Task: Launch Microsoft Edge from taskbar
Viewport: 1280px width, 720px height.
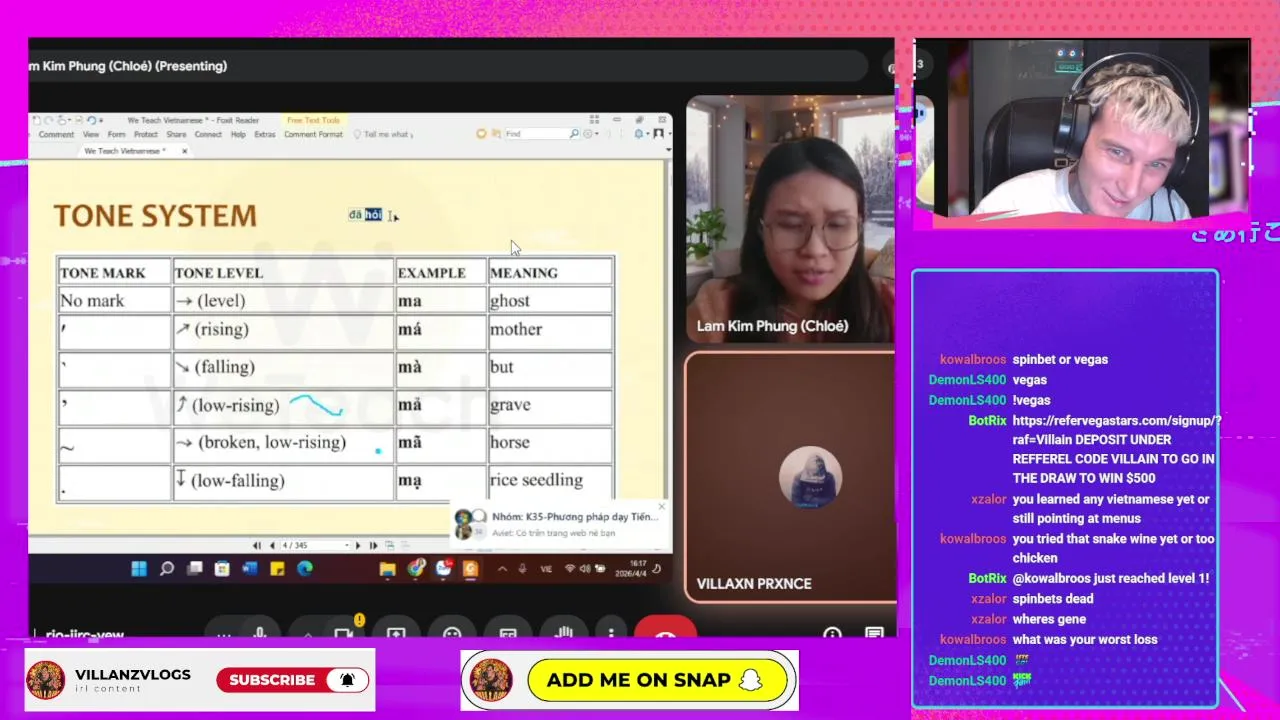Action: click(304, 569)
